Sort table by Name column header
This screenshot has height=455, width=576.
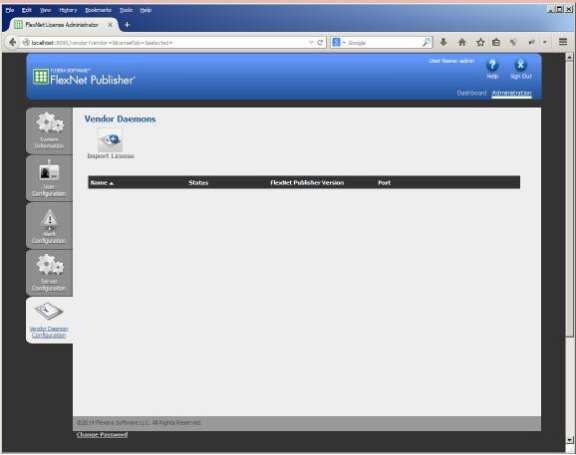point(102,183)
